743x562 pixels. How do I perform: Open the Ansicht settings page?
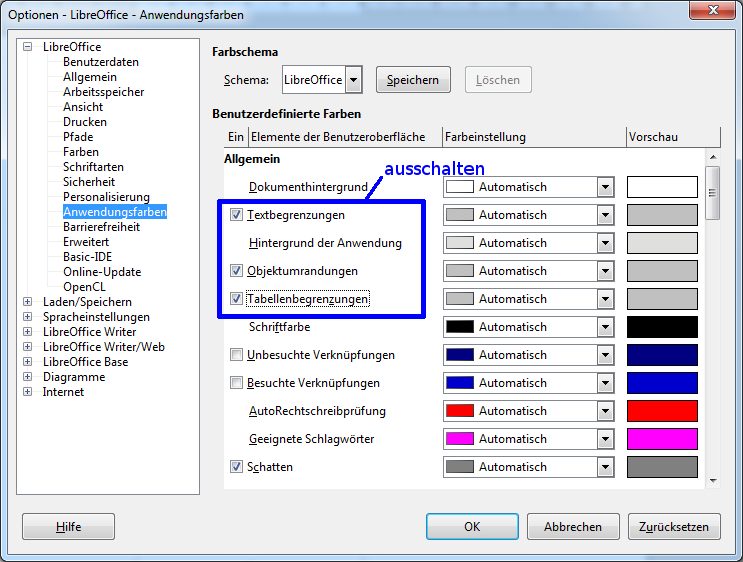click(x=83, y=107)
